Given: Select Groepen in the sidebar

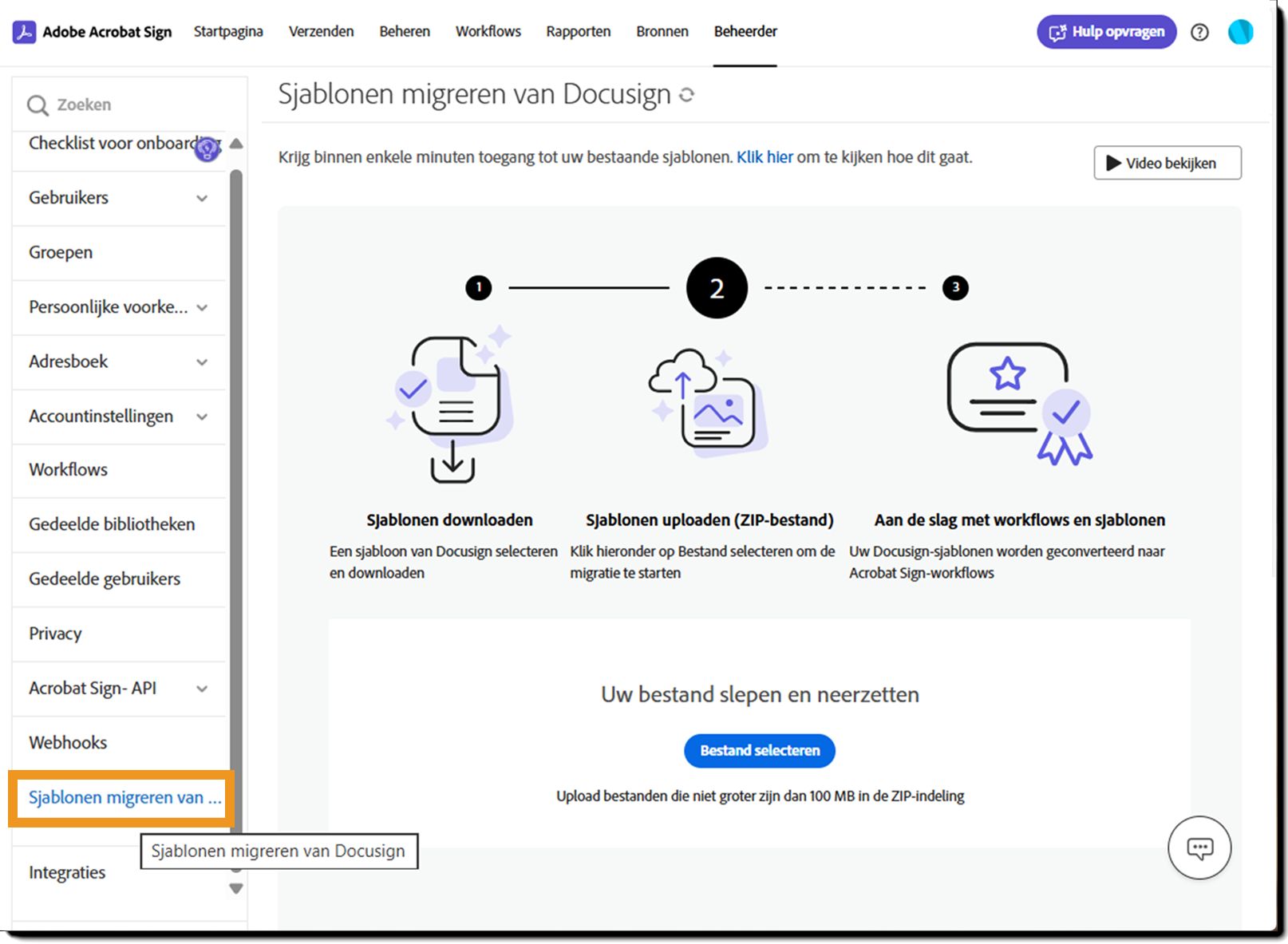Looking at the screenshot, I should click(118, 253).
